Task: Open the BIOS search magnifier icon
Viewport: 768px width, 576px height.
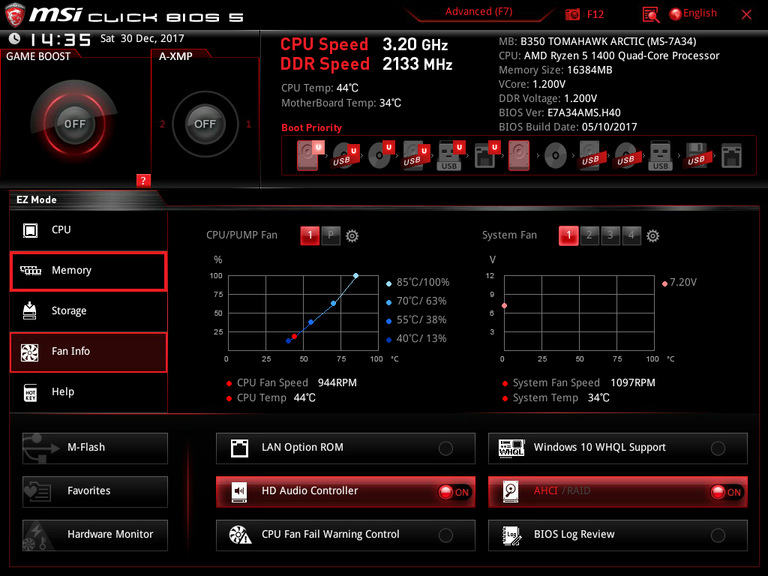Action: click(651, 15)
